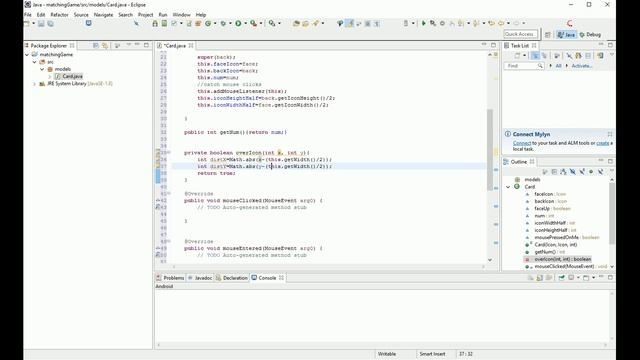
Task: Minimize the editor area
Action: (484, 44)
